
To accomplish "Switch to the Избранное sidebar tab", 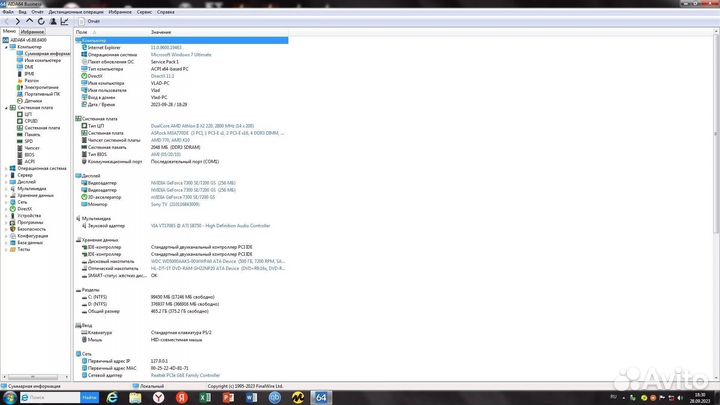I will tap(33, 31).
